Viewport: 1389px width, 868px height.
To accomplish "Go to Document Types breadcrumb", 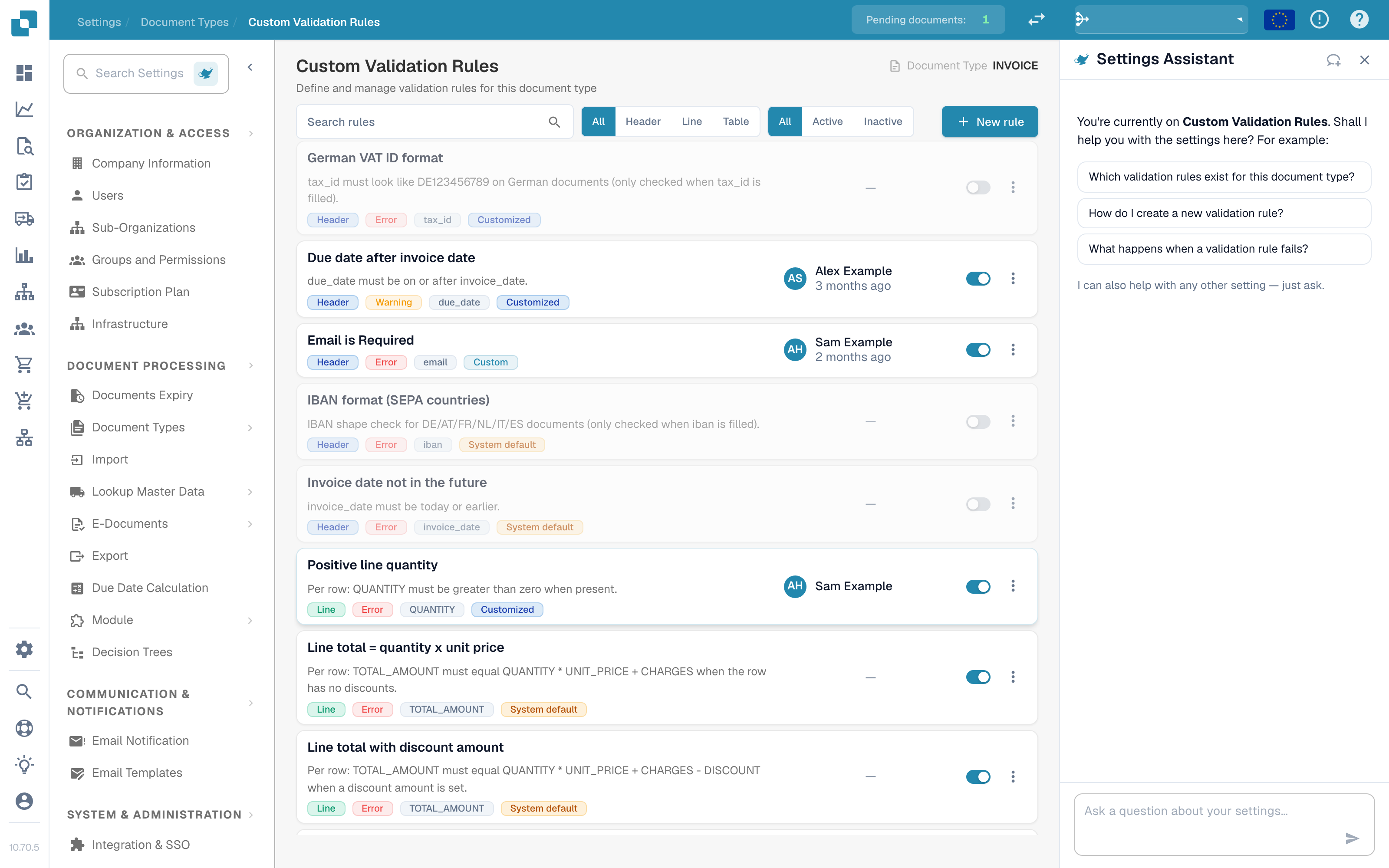I will (x=184, y=22).
